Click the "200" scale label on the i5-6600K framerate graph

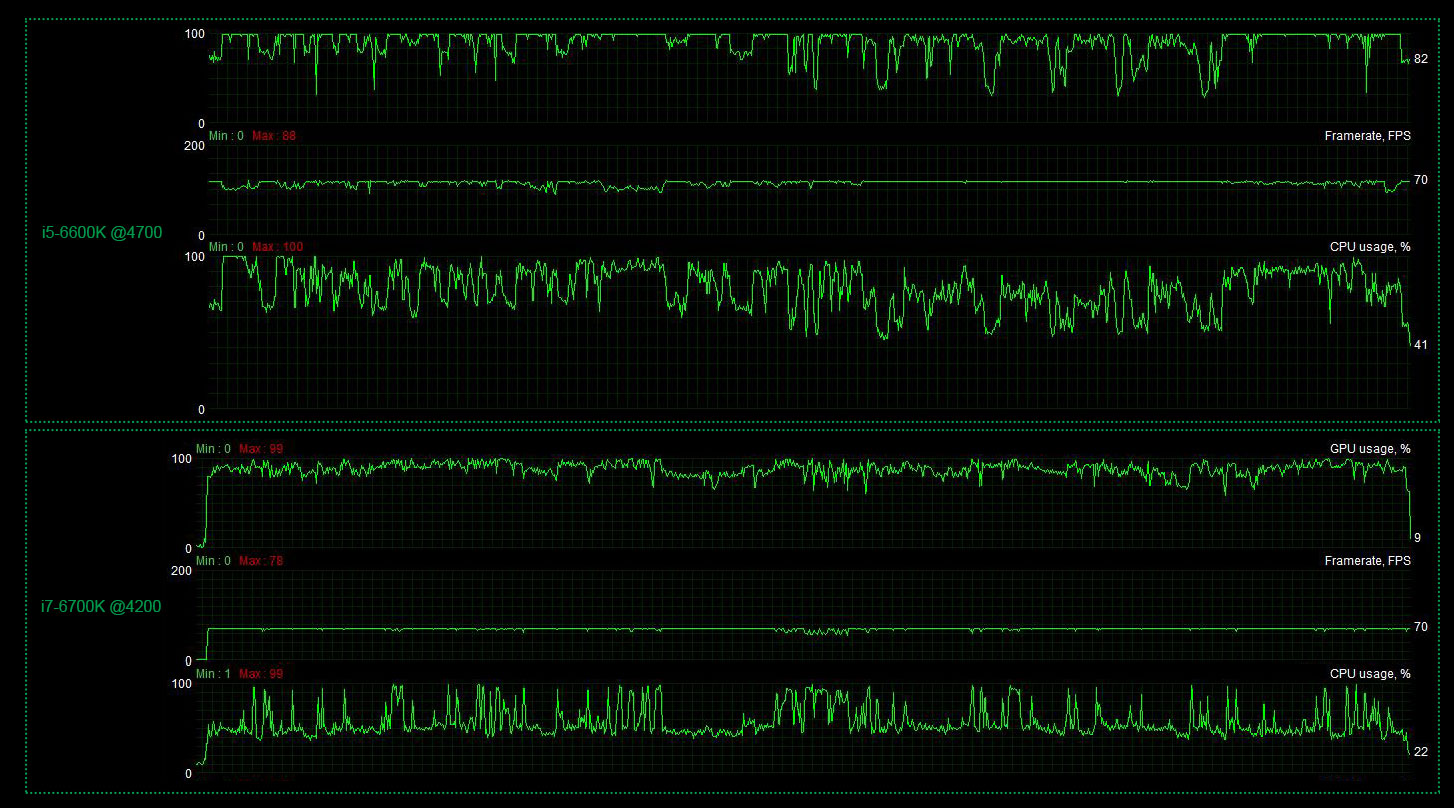[194, 146]
